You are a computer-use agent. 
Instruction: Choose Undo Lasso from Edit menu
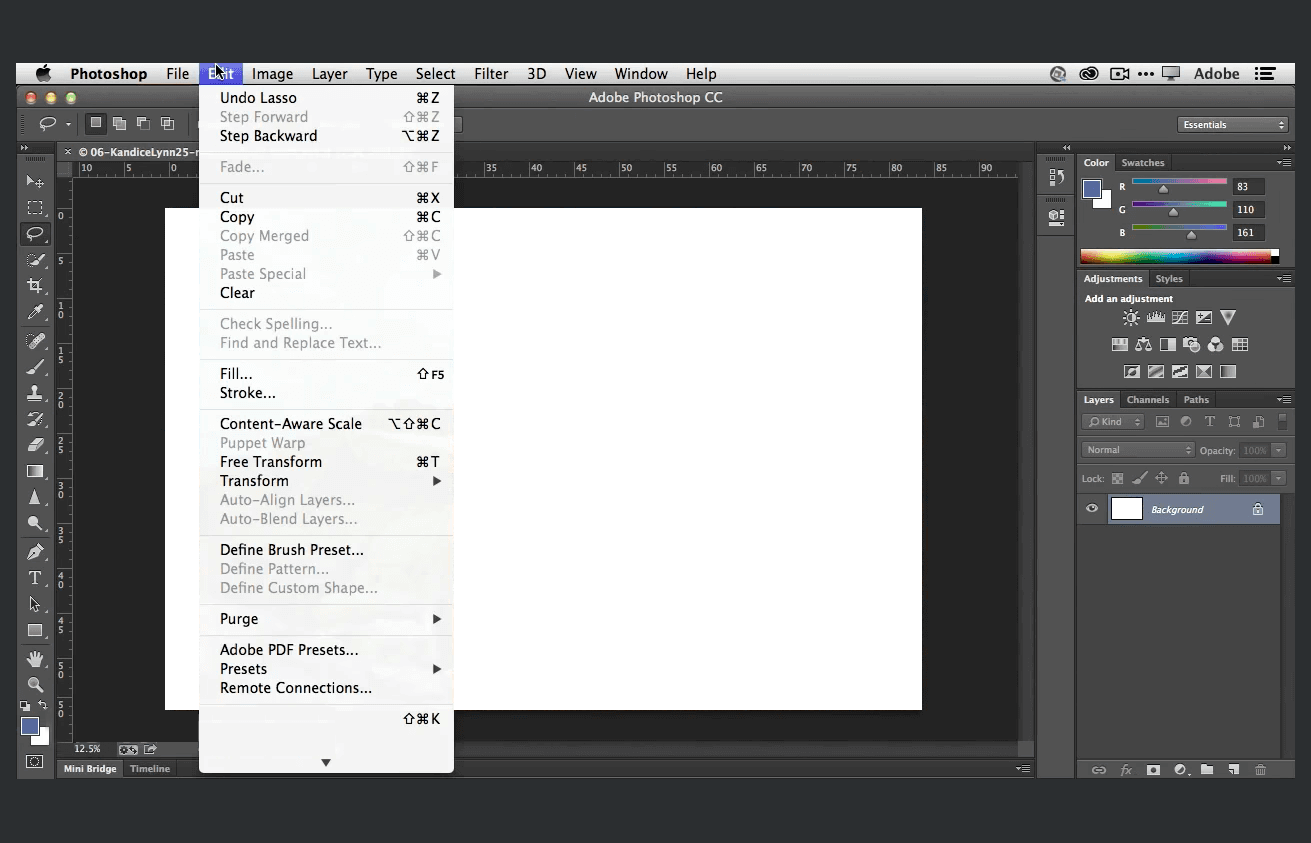tap(326, 98)
